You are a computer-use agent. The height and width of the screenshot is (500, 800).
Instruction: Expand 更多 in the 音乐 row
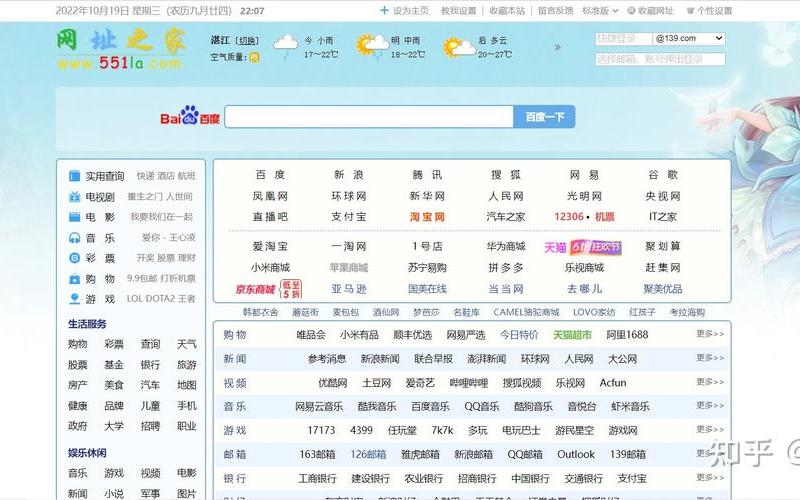pyautogui.click(x=710, y=405)
